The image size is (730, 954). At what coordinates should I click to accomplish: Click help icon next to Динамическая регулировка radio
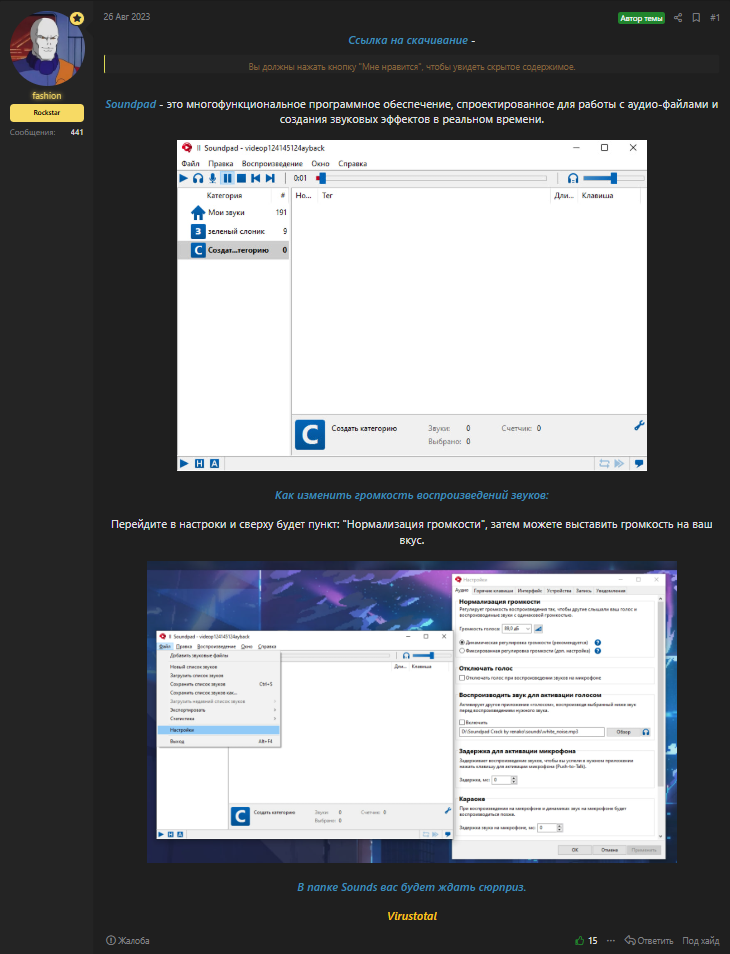(598, 642)
